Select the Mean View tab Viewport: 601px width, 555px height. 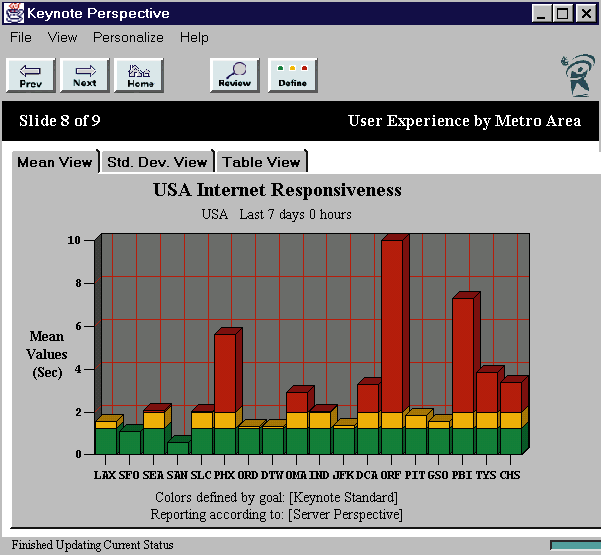point(55,162)
